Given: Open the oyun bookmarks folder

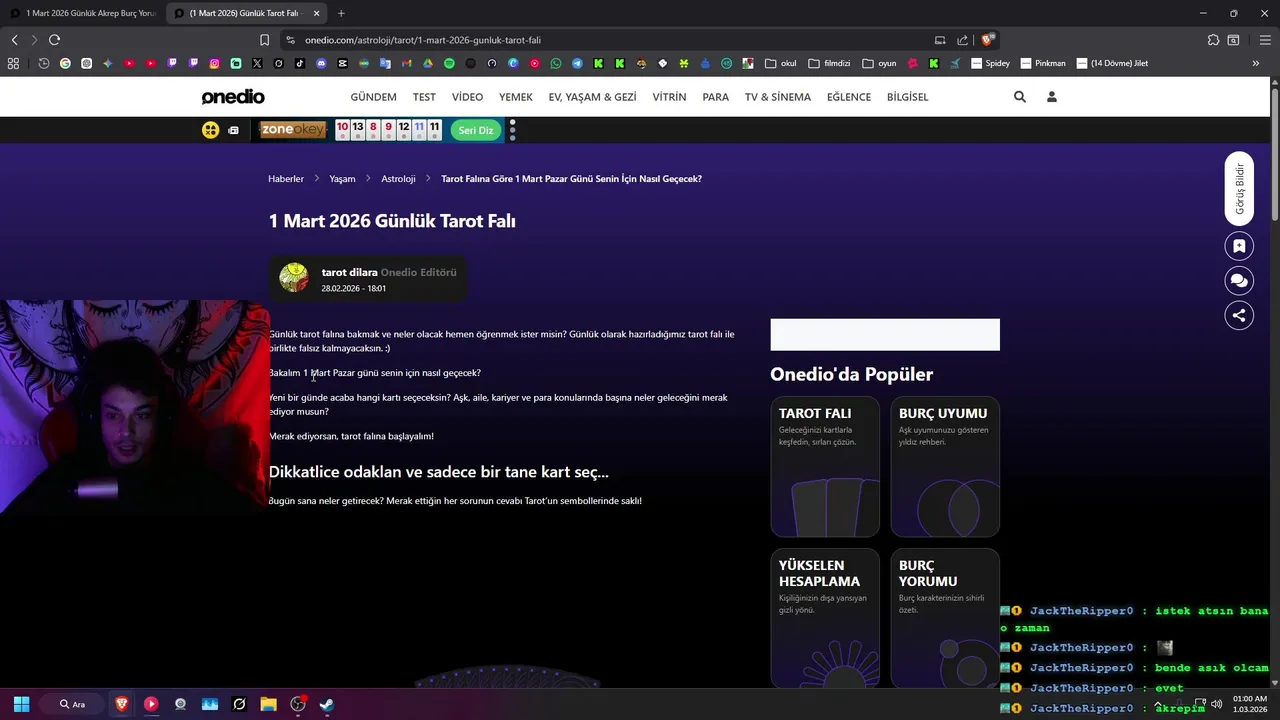Looking at the screenshot, I should (879, 63).
